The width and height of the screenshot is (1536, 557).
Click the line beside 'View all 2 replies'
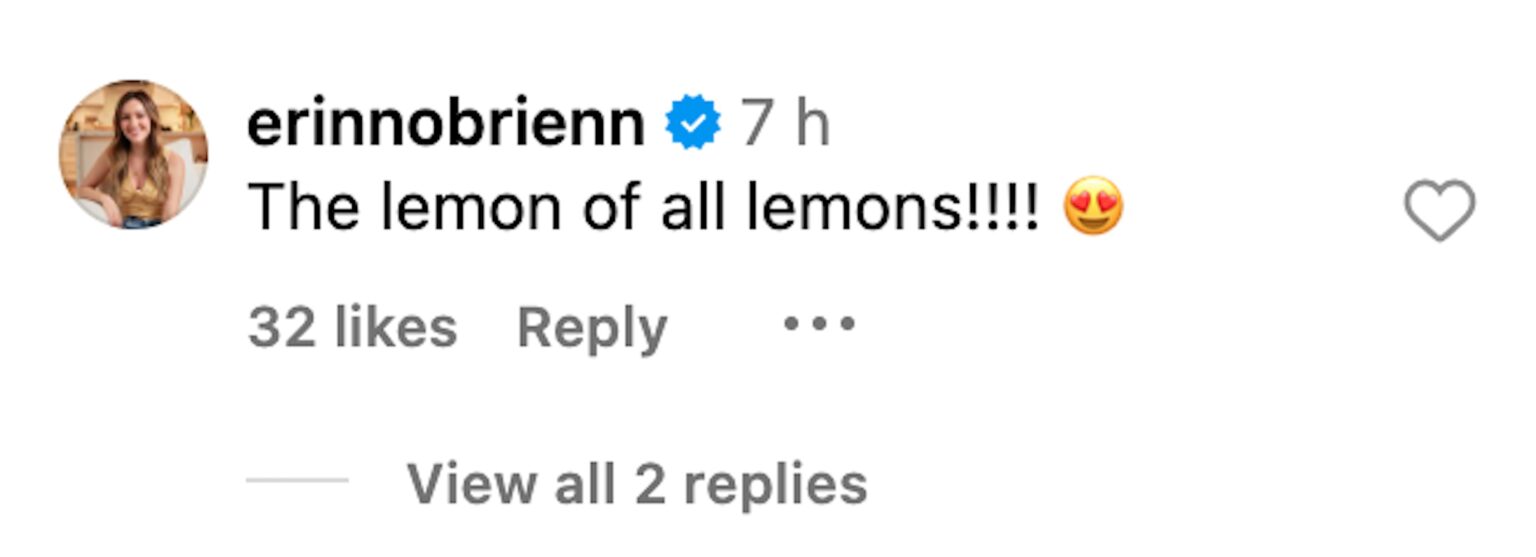(x=297, y=481)
